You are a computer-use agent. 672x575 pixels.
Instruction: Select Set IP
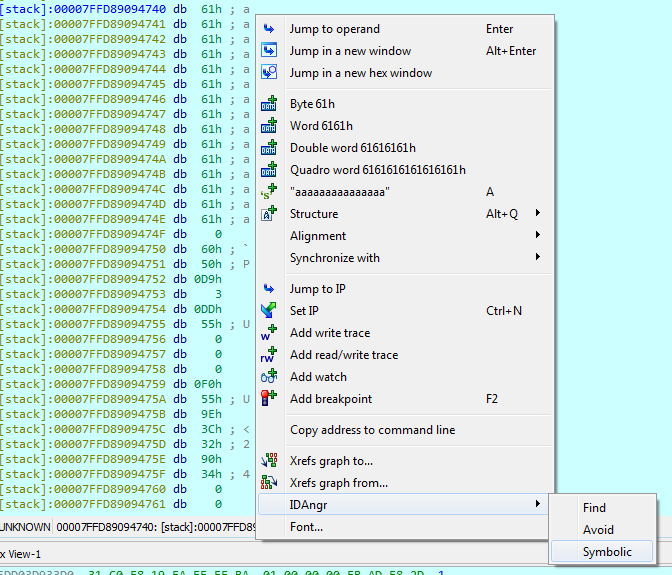click(x=404, y=311)
